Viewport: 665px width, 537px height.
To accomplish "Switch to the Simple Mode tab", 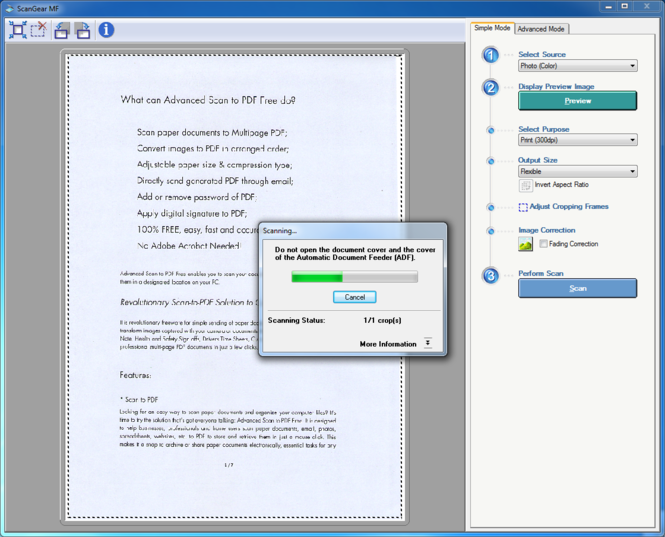I will 492,28.
